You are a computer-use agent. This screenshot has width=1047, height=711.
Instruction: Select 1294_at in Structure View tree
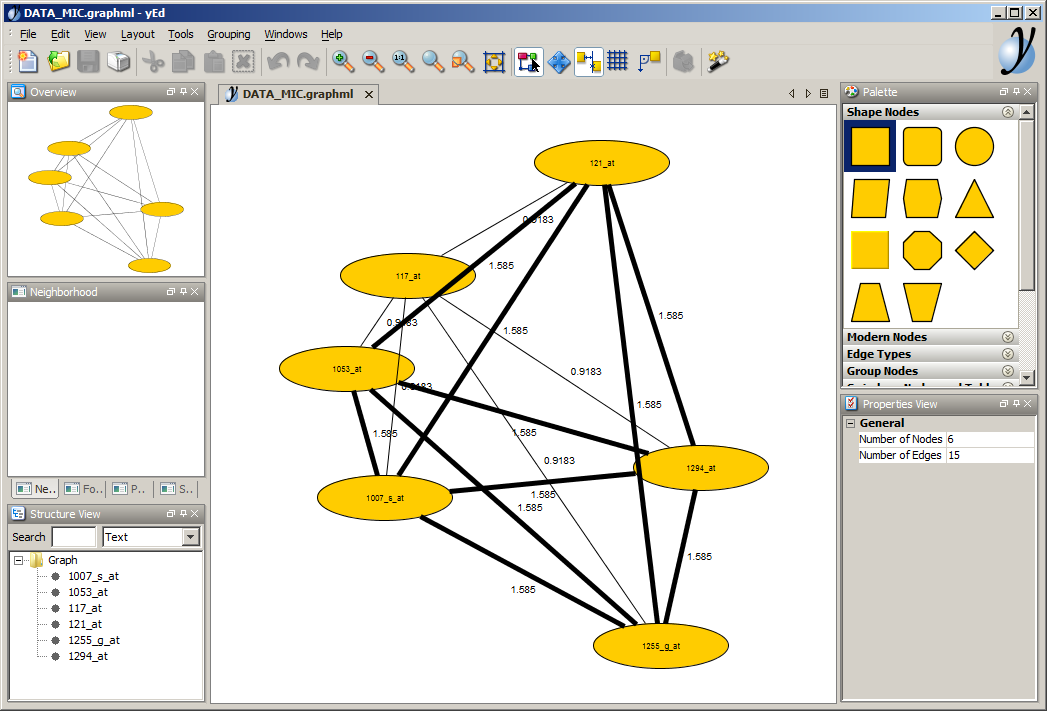pos(87,656)
